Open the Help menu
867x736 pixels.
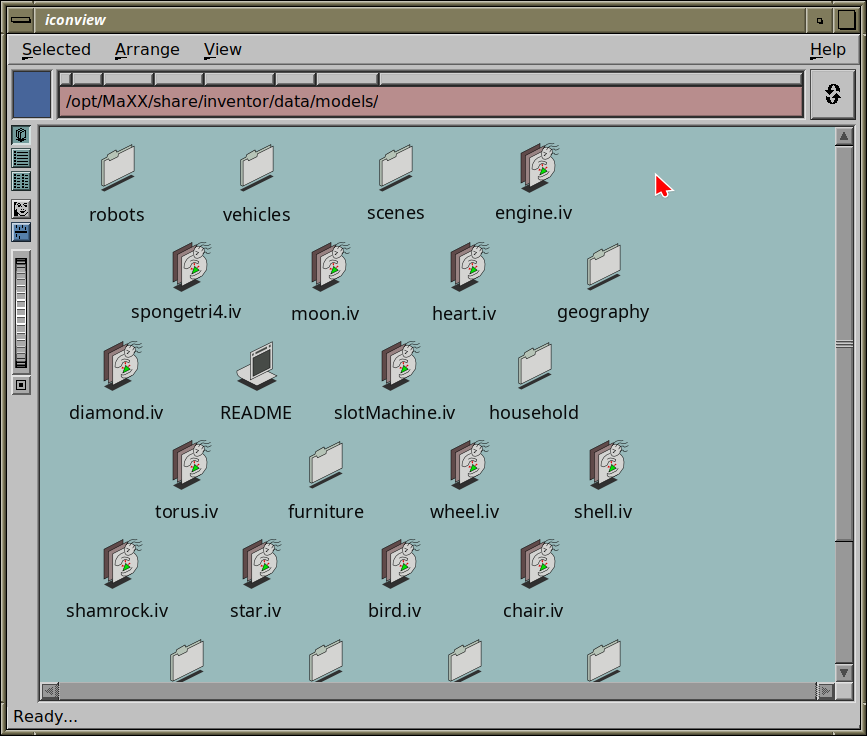[828, 49]
